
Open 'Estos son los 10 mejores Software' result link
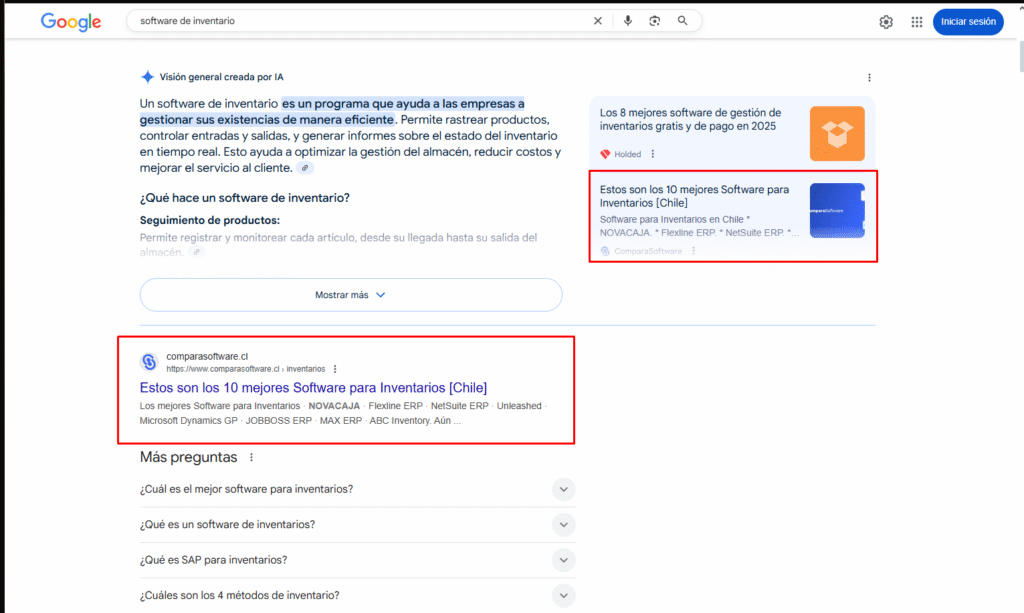click(x=313, y=388)
